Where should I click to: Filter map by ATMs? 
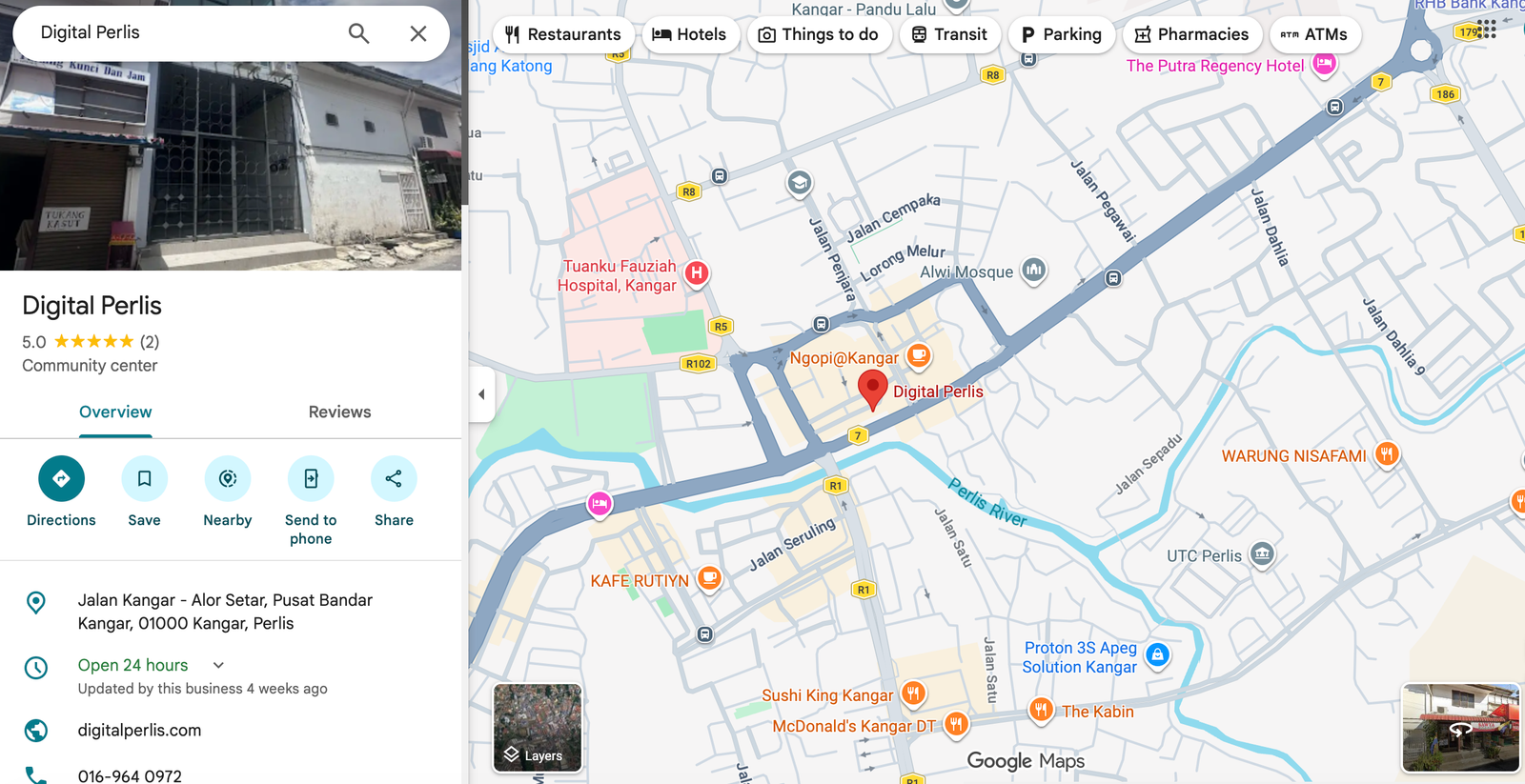pos(1314,34)
